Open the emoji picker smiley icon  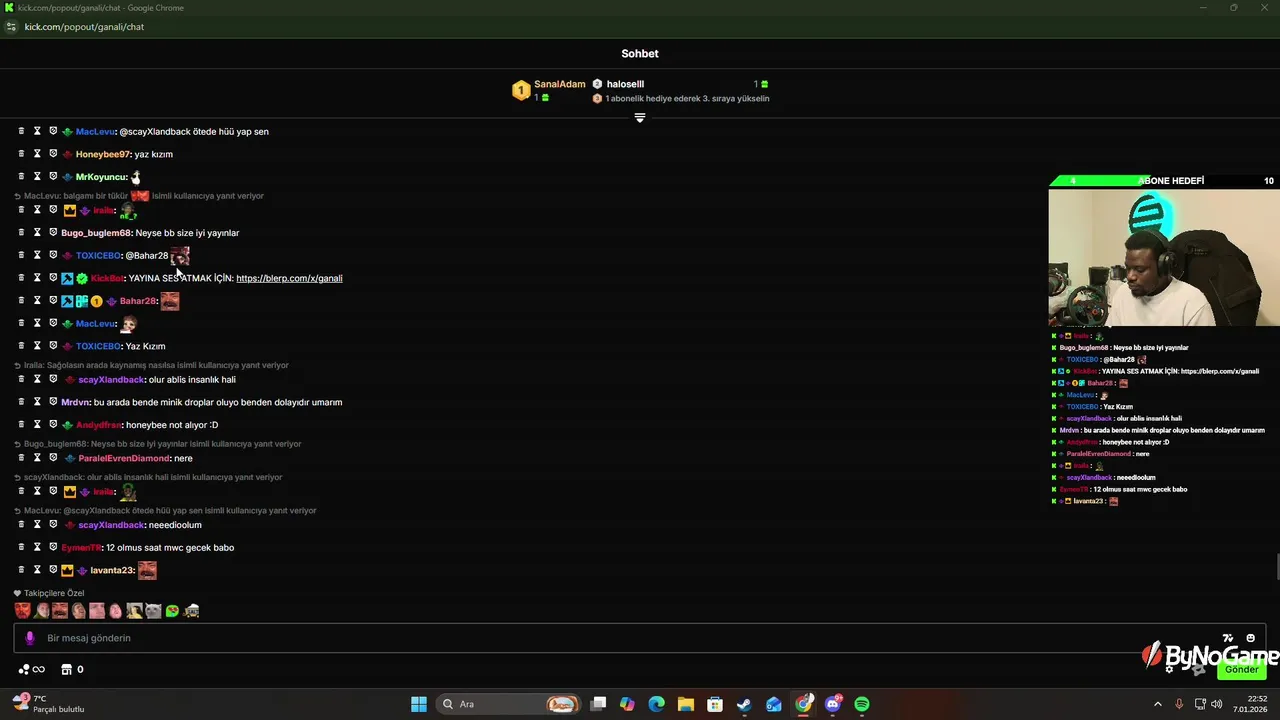pos(1250,638)
